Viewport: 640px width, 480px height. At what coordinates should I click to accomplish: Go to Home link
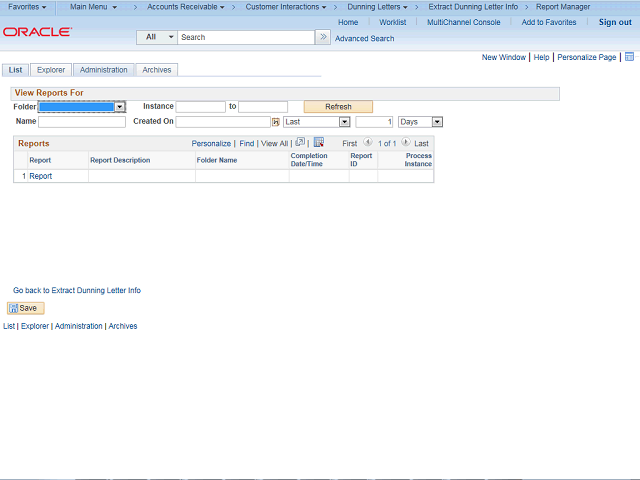tap(348, 22)
